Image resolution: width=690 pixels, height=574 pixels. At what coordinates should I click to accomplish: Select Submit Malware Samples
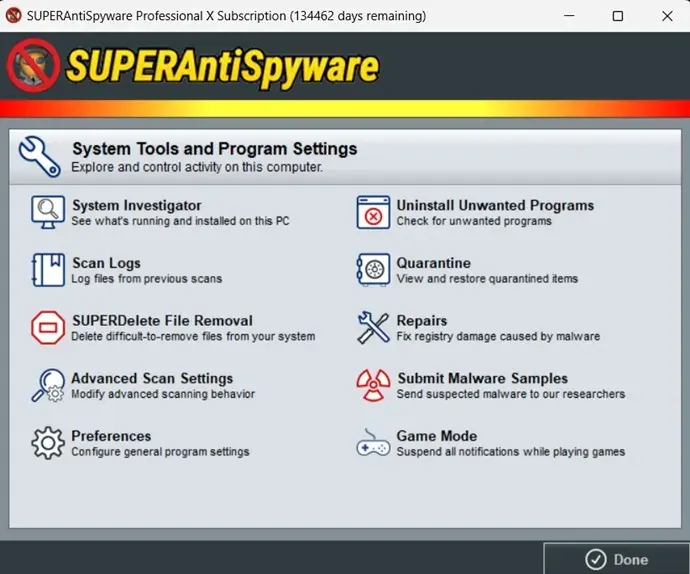483,378
